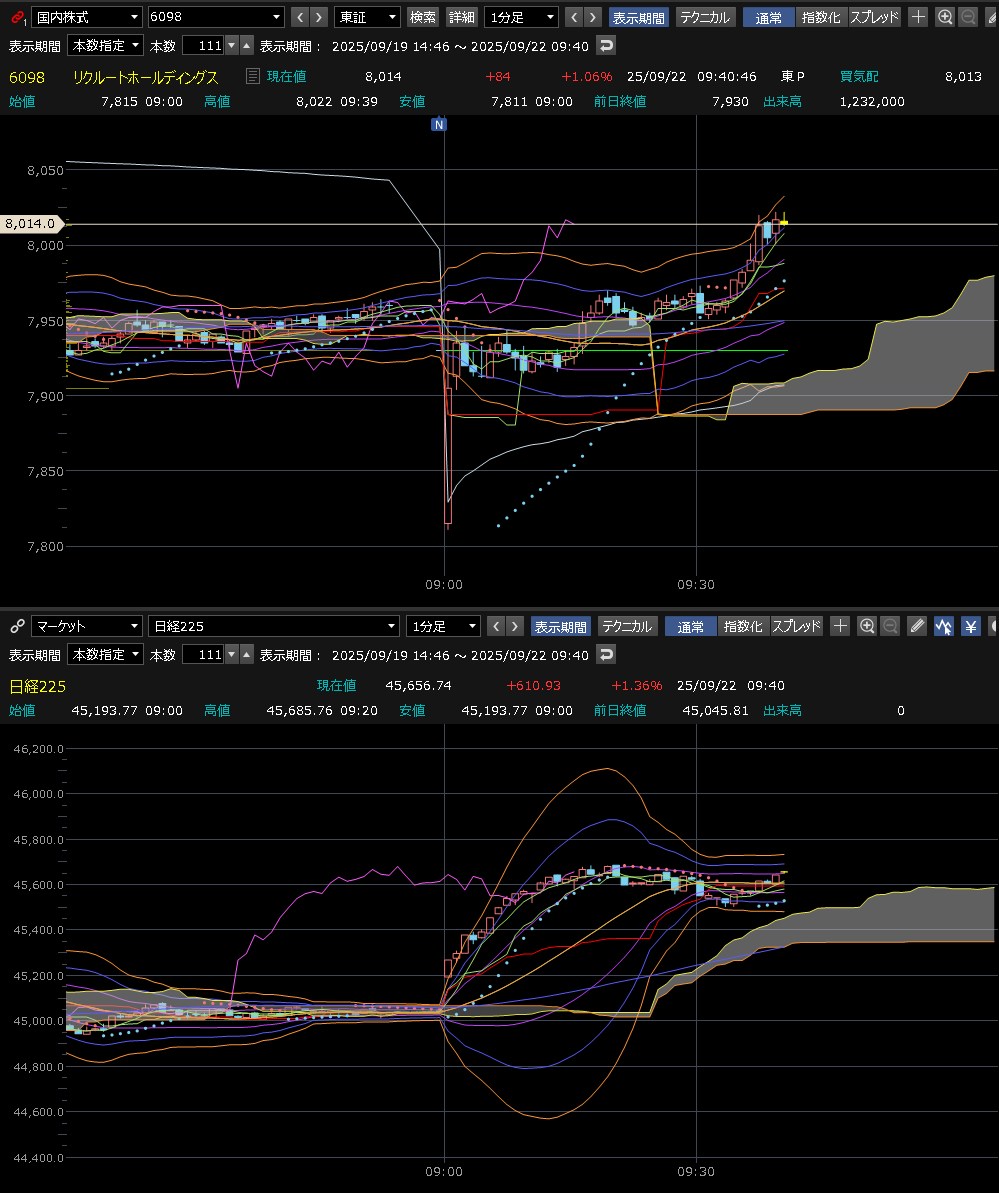The width and height of the screenshot is (999, 1193).
Task: Click the chain link icon in Nikkei chart
Action: 17,626
